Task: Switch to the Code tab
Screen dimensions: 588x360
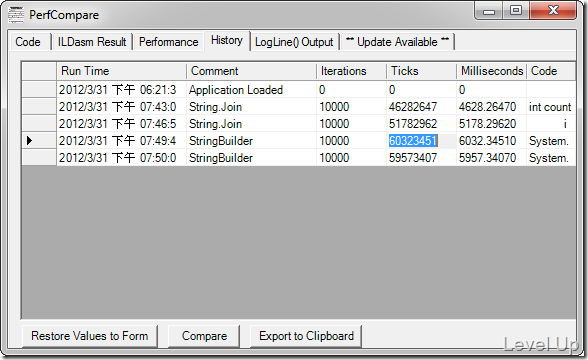Action: coord(28,42)
